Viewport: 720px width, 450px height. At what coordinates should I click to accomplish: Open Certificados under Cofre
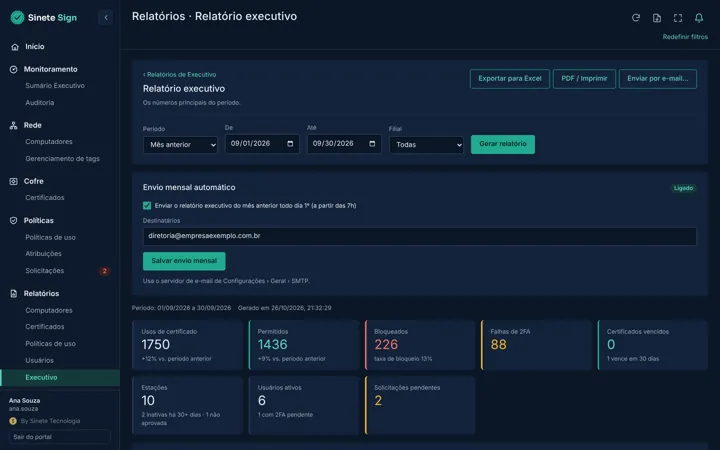coord(45,198)
